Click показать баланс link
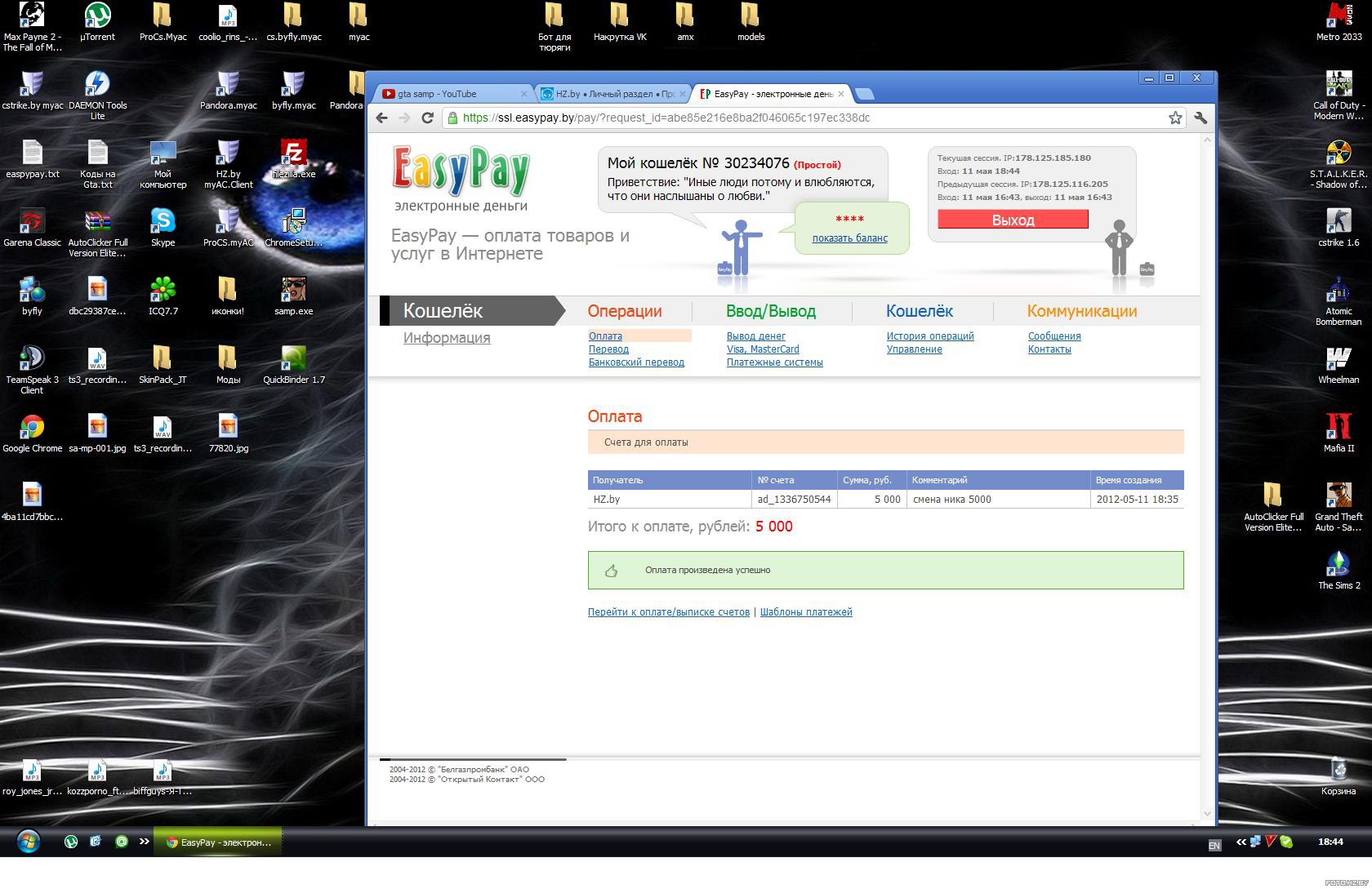This screenshot has width=1372, height=889. tap(849, 238)
